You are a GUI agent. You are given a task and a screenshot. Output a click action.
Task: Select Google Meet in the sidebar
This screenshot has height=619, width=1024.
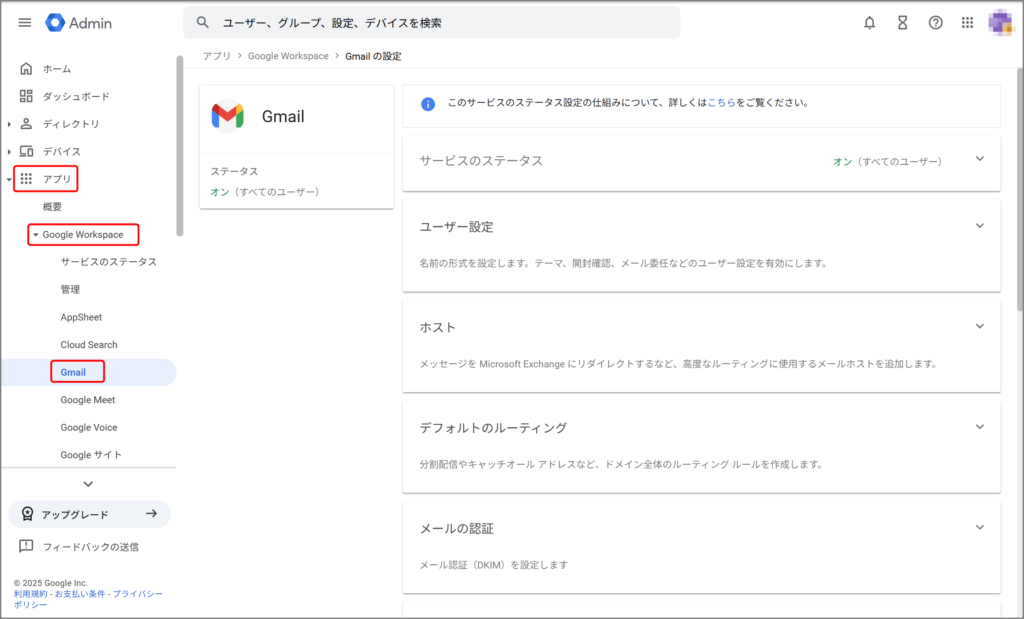tap(88, 400)
